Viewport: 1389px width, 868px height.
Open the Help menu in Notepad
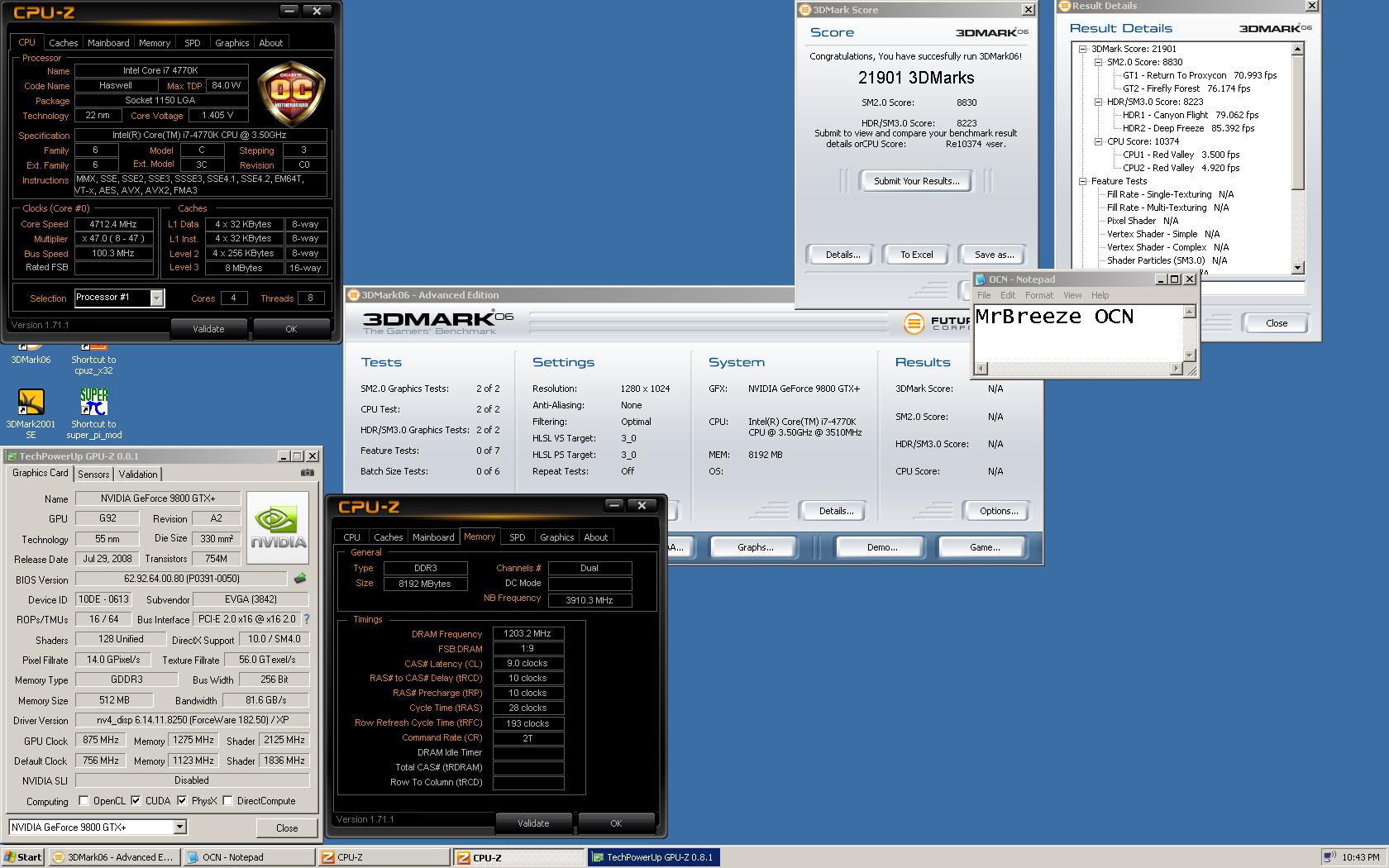point(1100,295)
